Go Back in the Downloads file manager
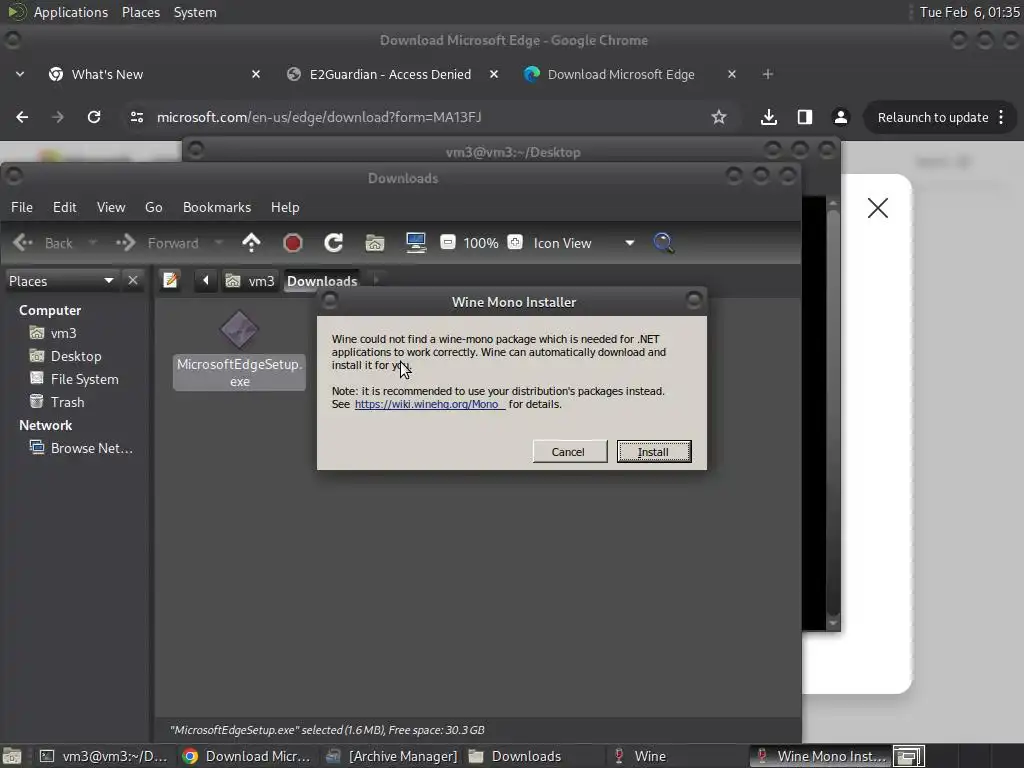The width and height of the screenshot is (1024, 768). 44,243
